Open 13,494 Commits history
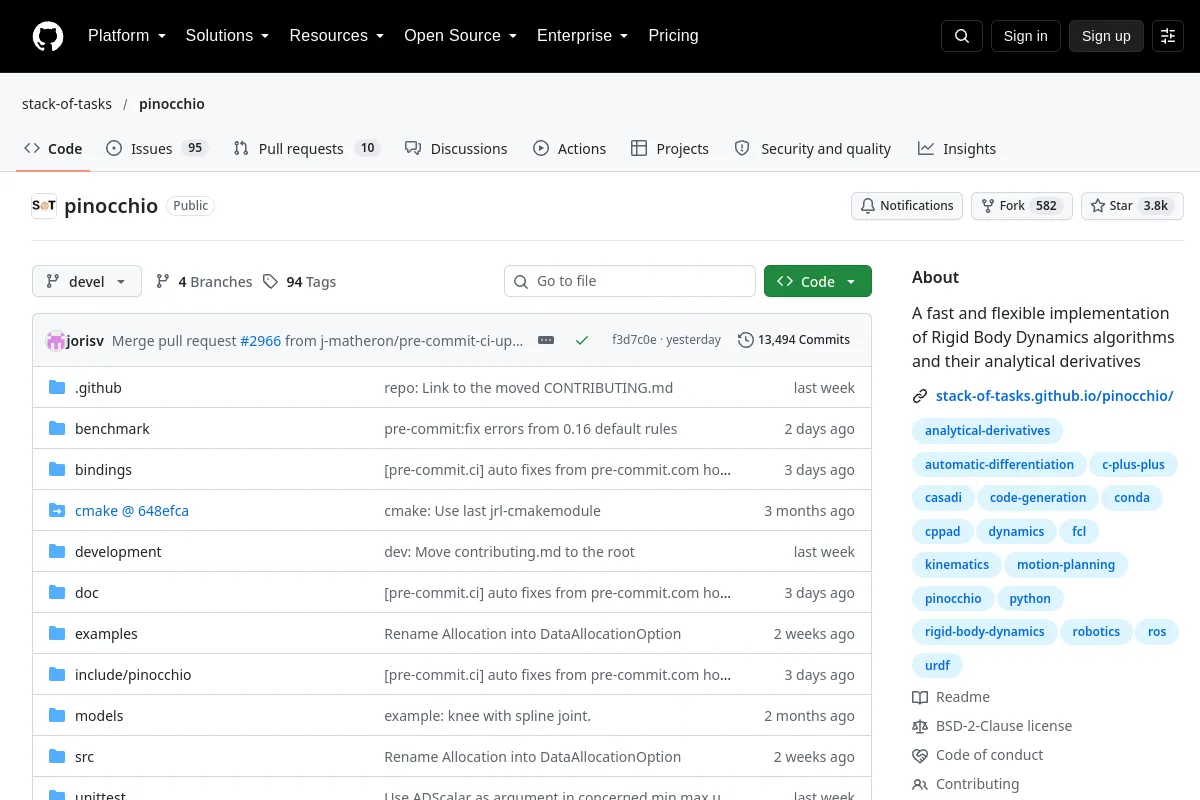Viewport: 1200px width, 800px height. (x=794, y=340)
